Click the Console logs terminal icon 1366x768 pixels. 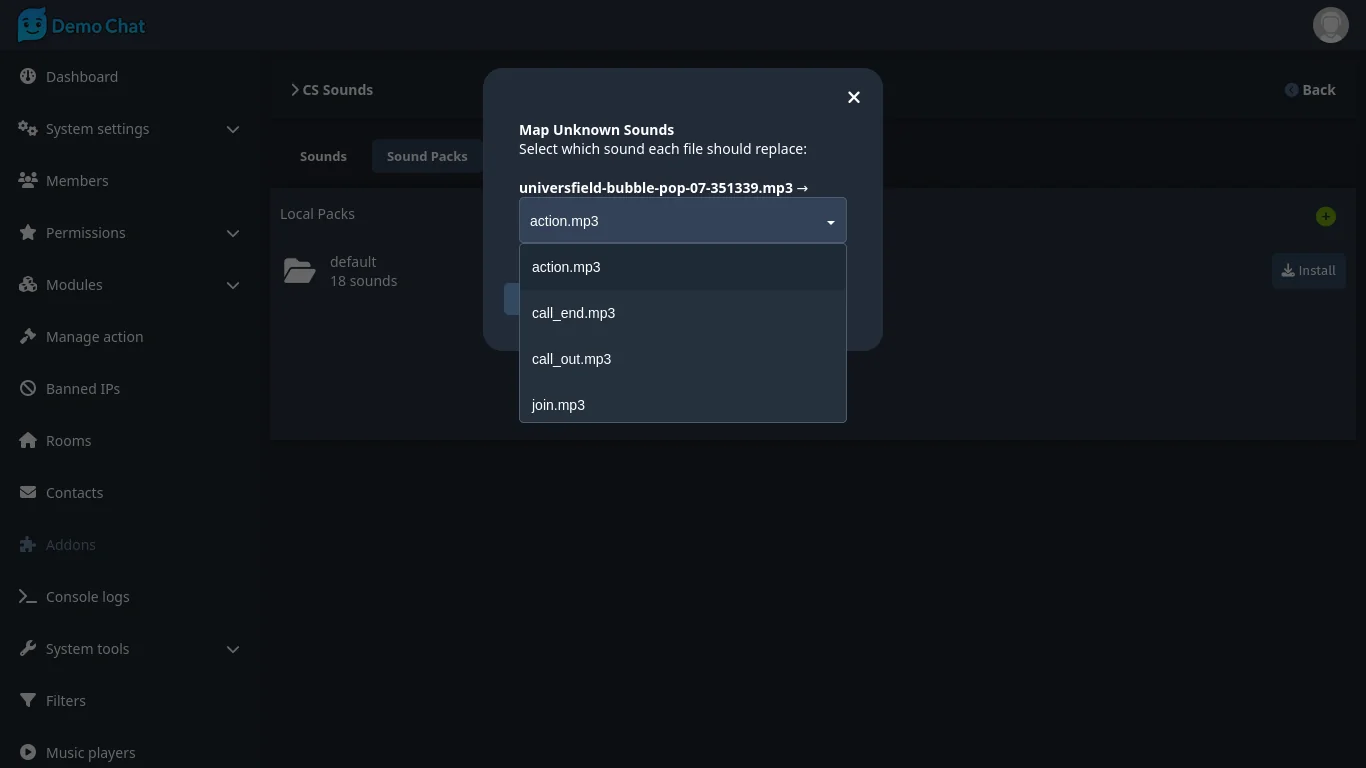pos(28,597)
